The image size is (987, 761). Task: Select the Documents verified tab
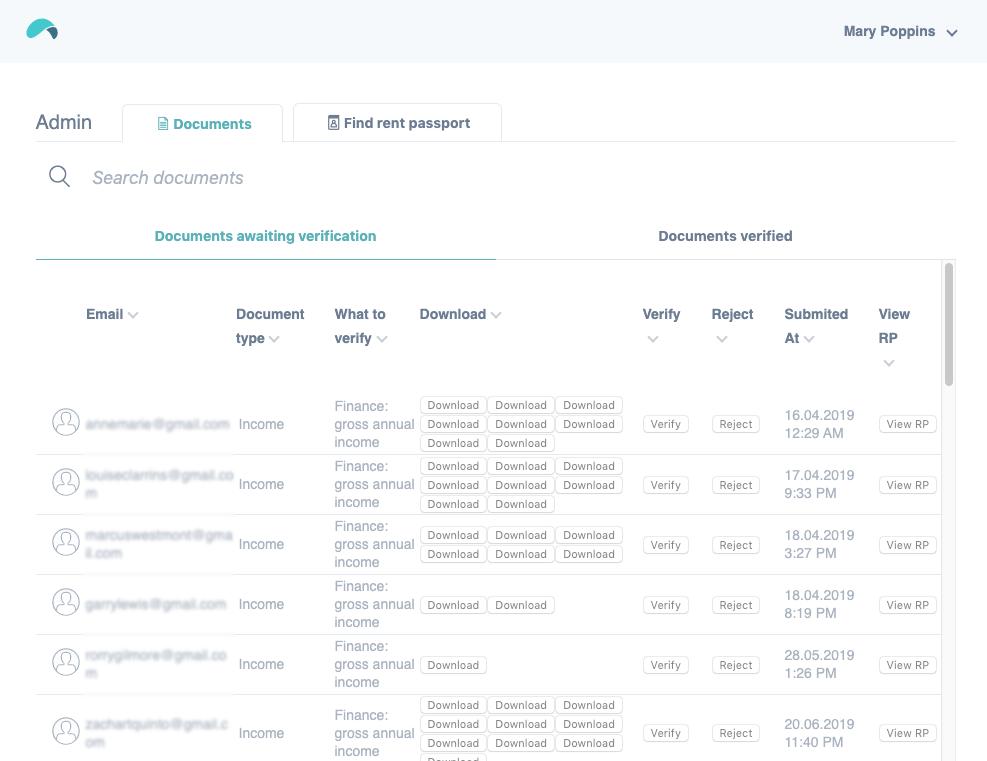click(725, 236)
